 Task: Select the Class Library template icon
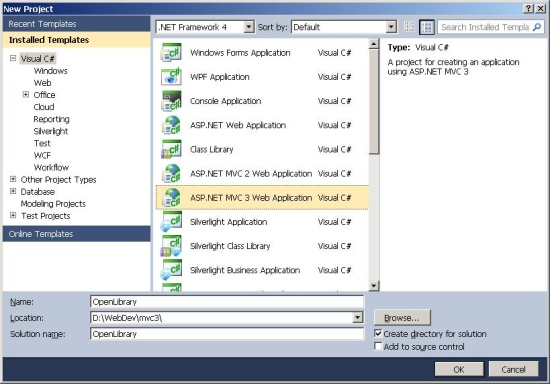(x=171, y=149)
